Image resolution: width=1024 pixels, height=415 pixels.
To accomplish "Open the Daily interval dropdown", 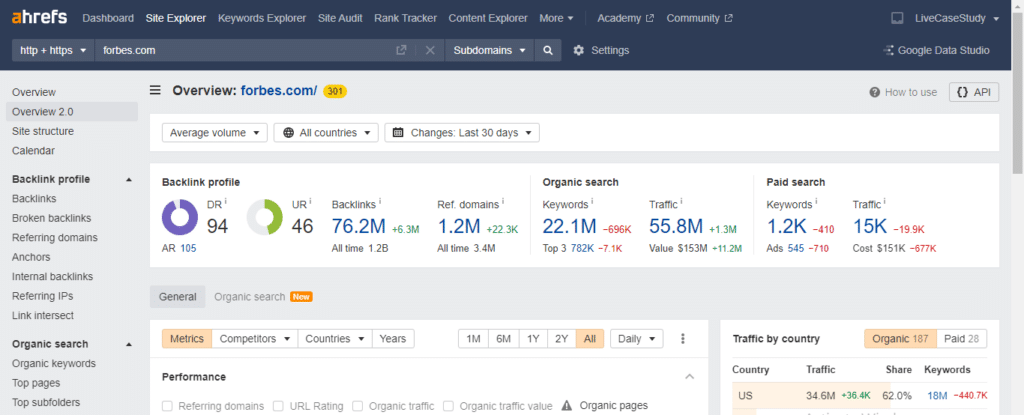I will pyautogui.click(x=637, y=339).
